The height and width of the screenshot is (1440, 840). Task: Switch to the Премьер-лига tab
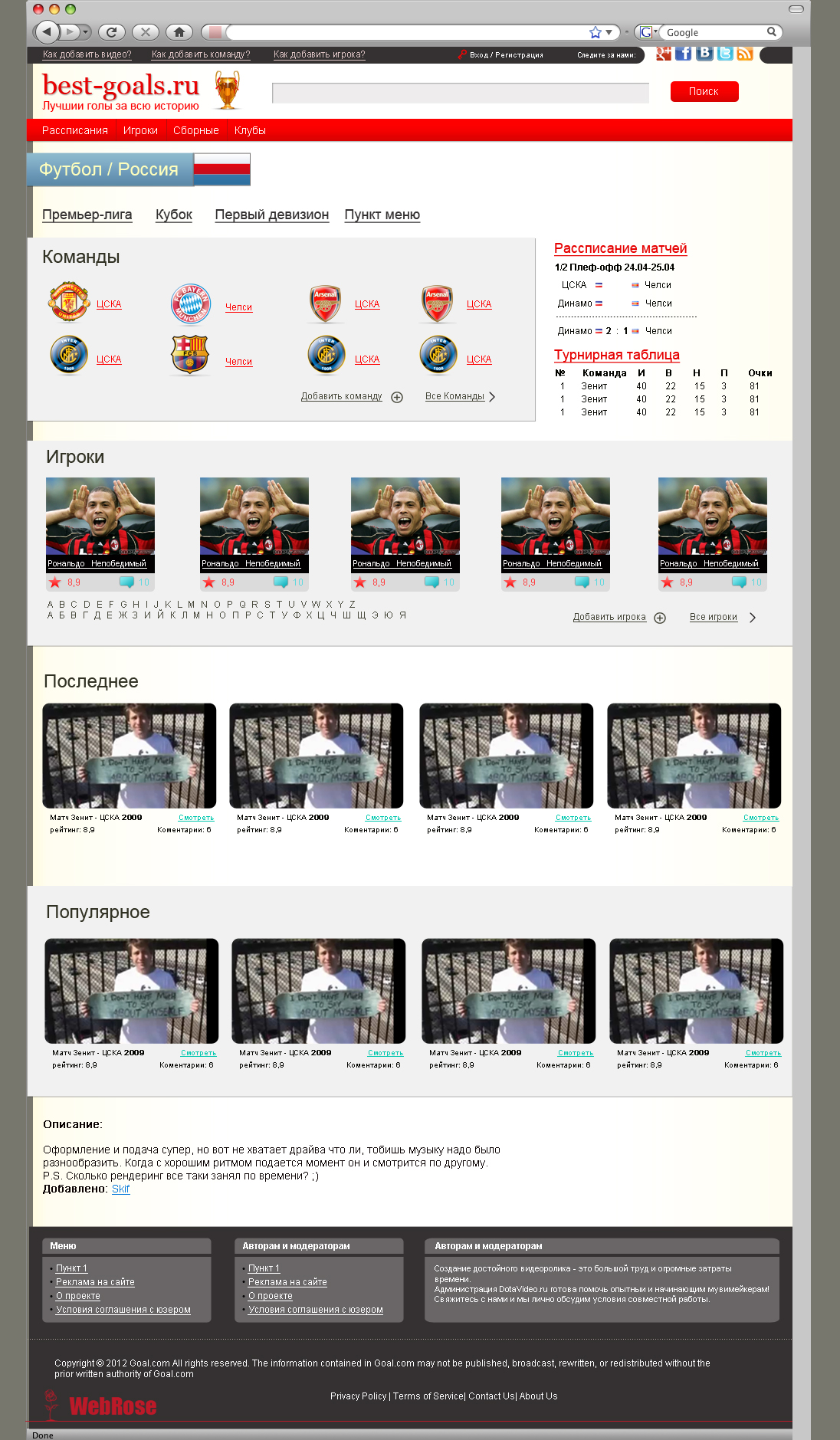(87, 215)
